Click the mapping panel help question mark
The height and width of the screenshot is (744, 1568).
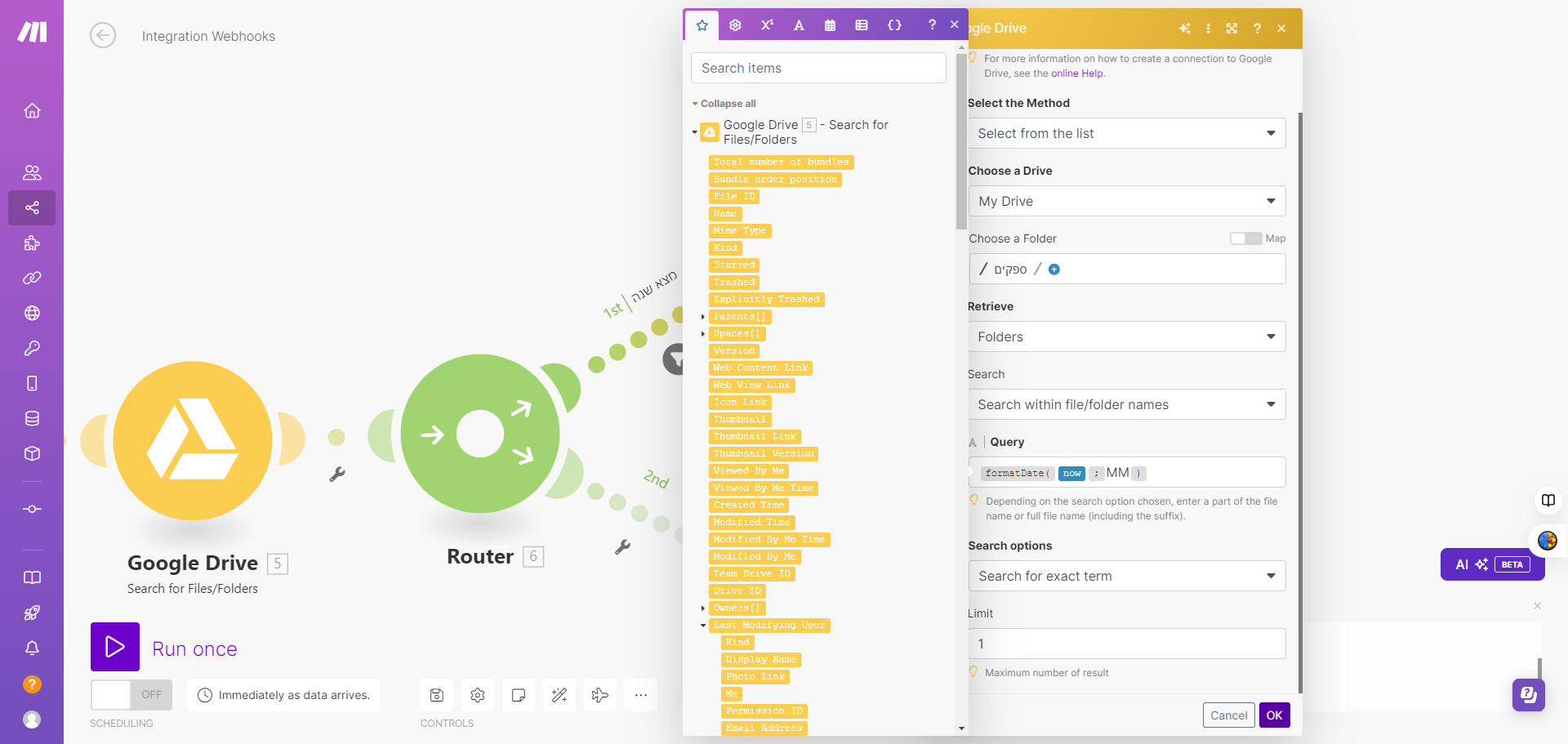click(x=932, y=25)
